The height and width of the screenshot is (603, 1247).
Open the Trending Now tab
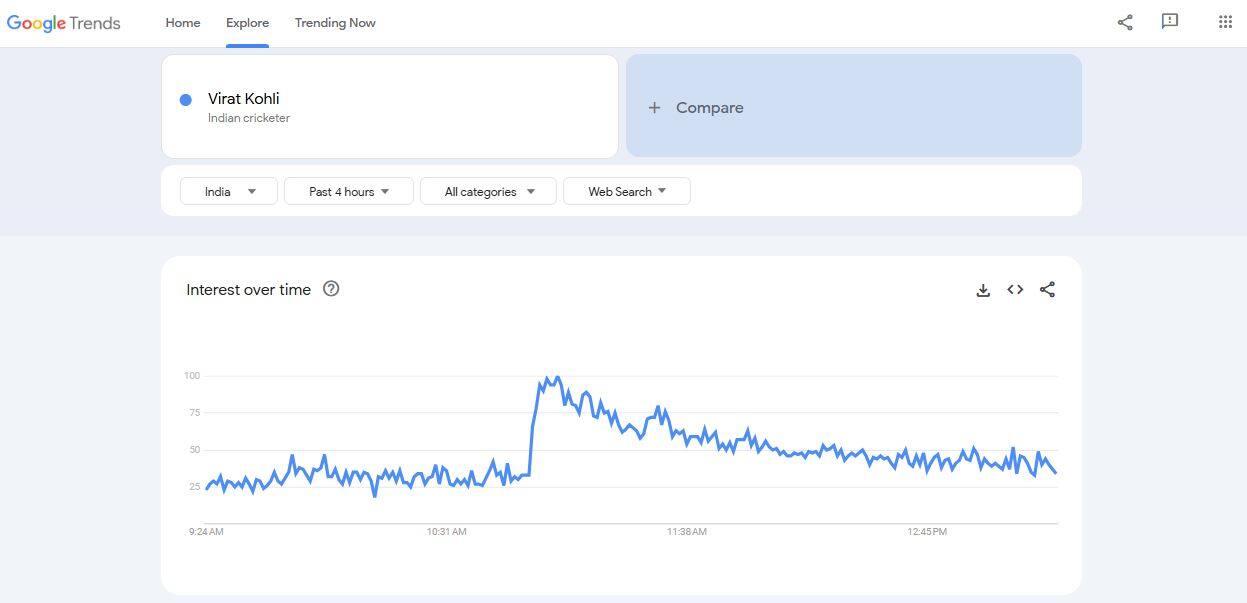(335, 23)
